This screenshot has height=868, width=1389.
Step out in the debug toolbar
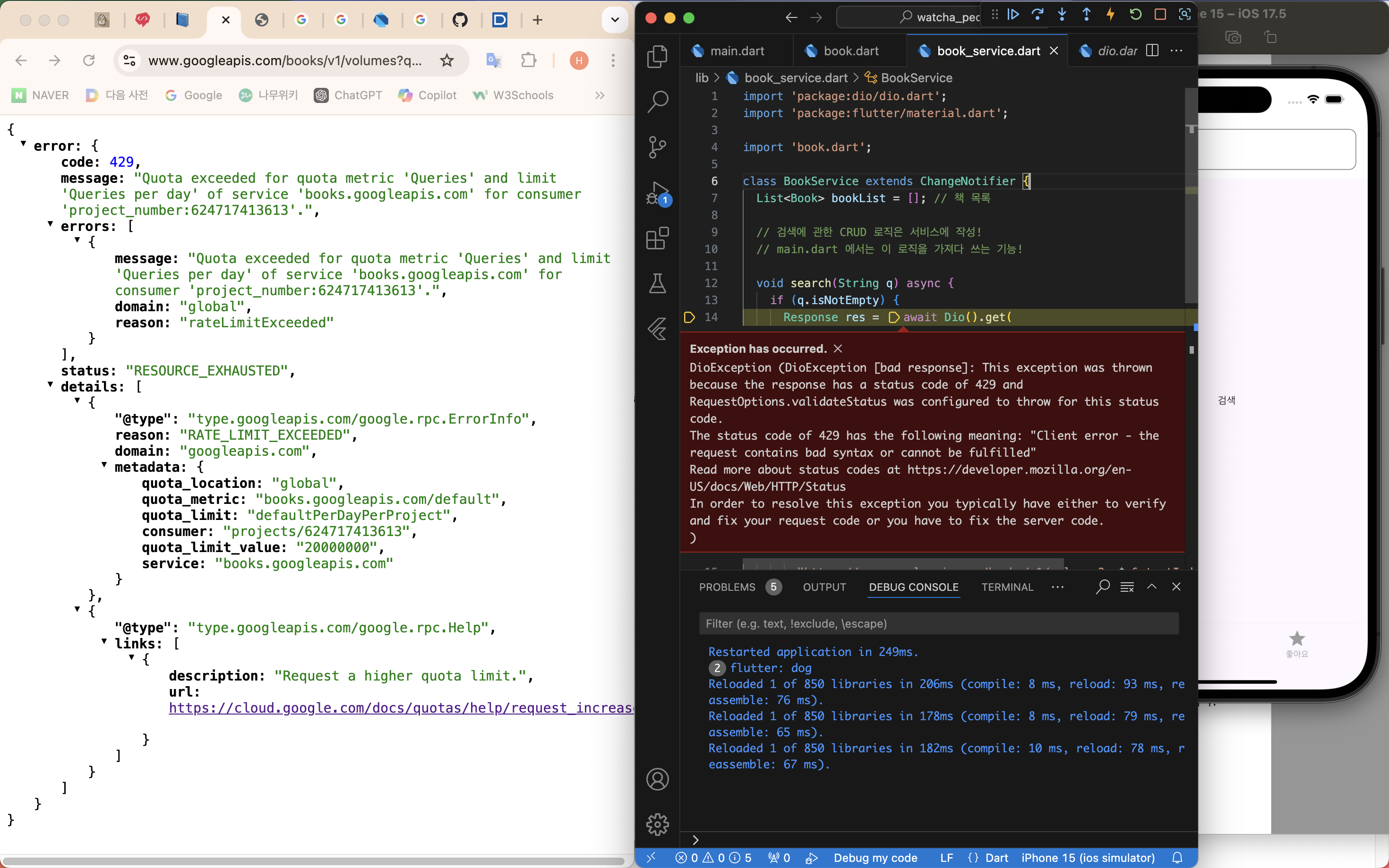(x=1086, y=14)
